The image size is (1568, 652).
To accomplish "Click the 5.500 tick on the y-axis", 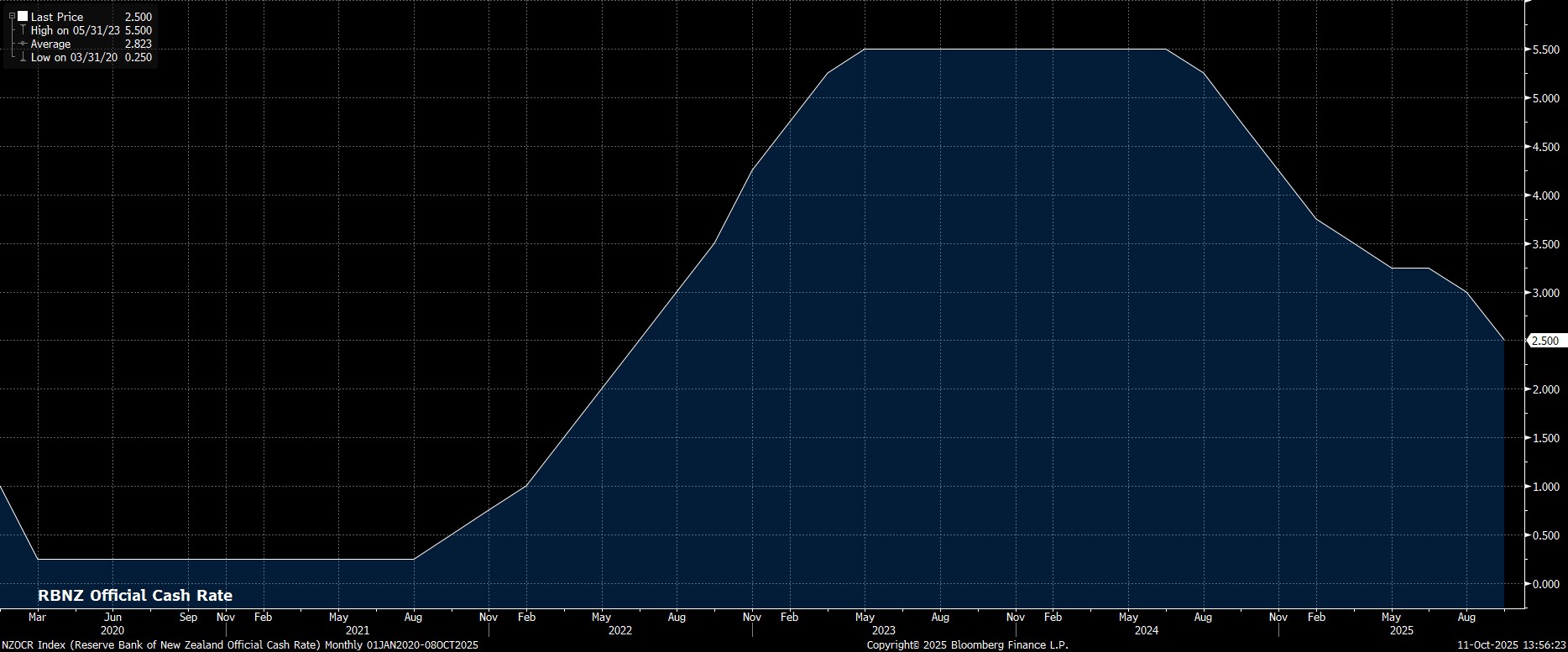I will 1545,50.
